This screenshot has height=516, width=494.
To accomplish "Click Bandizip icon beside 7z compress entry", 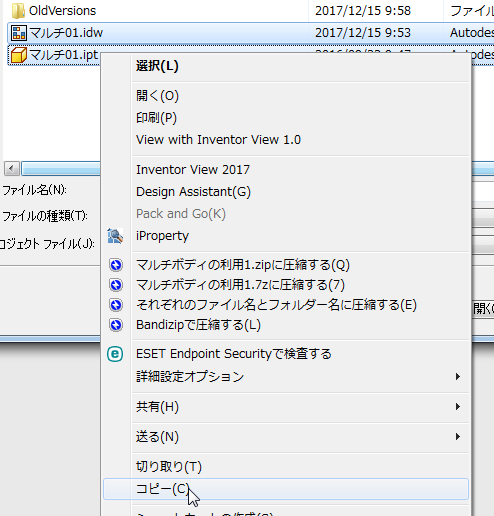I will coord(116,285).
